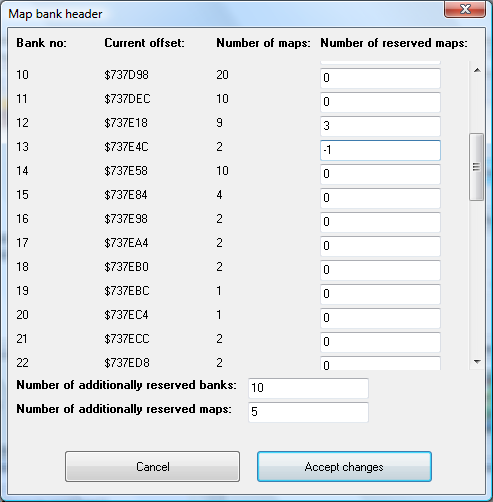Viewport: 493px width, 502px height.
Task: Select reserved maps field for bank 15
Action: tap(380, 198)
